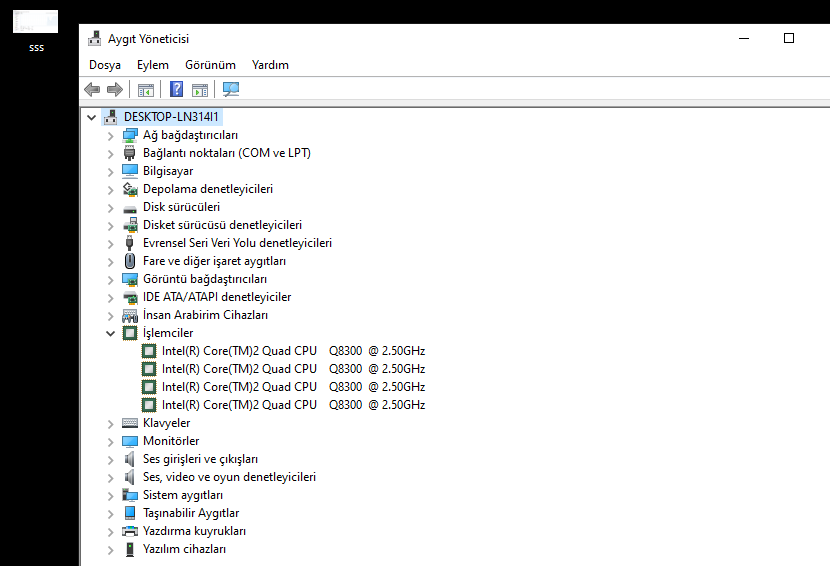The image size is (830, 566).
Task: Click the Ağ bağdaştırıcıları network icon
Action: pyautogui.click(x=130, y=135)
